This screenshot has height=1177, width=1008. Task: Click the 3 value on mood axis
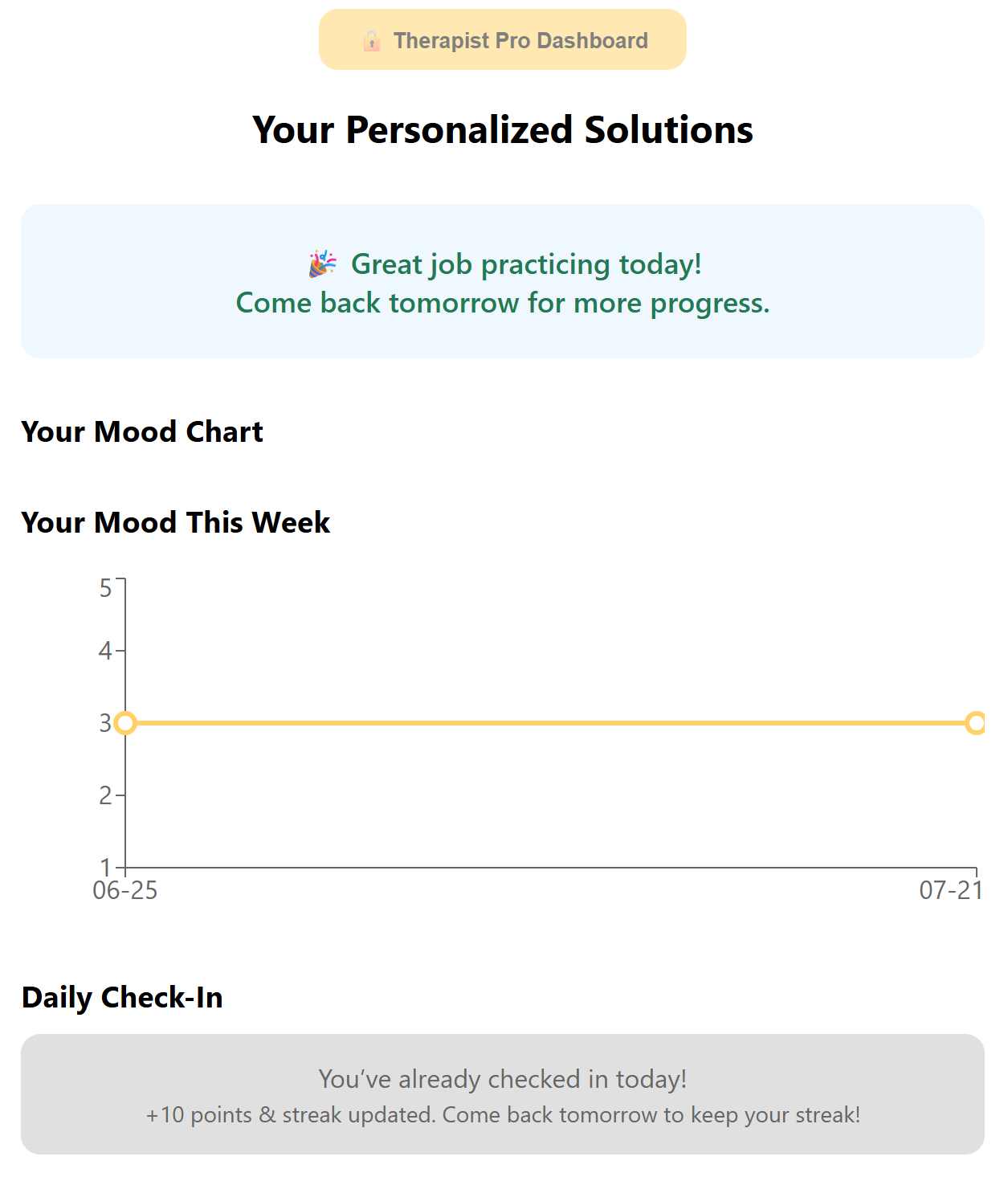[x=105, y=723]
